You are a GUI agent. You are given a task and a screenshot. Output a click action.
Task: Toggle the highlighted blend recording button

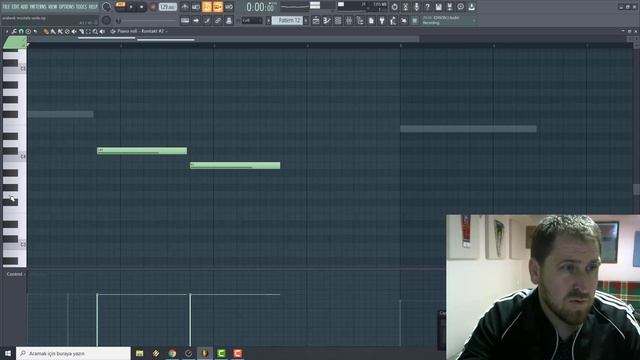tap(218, 7)
